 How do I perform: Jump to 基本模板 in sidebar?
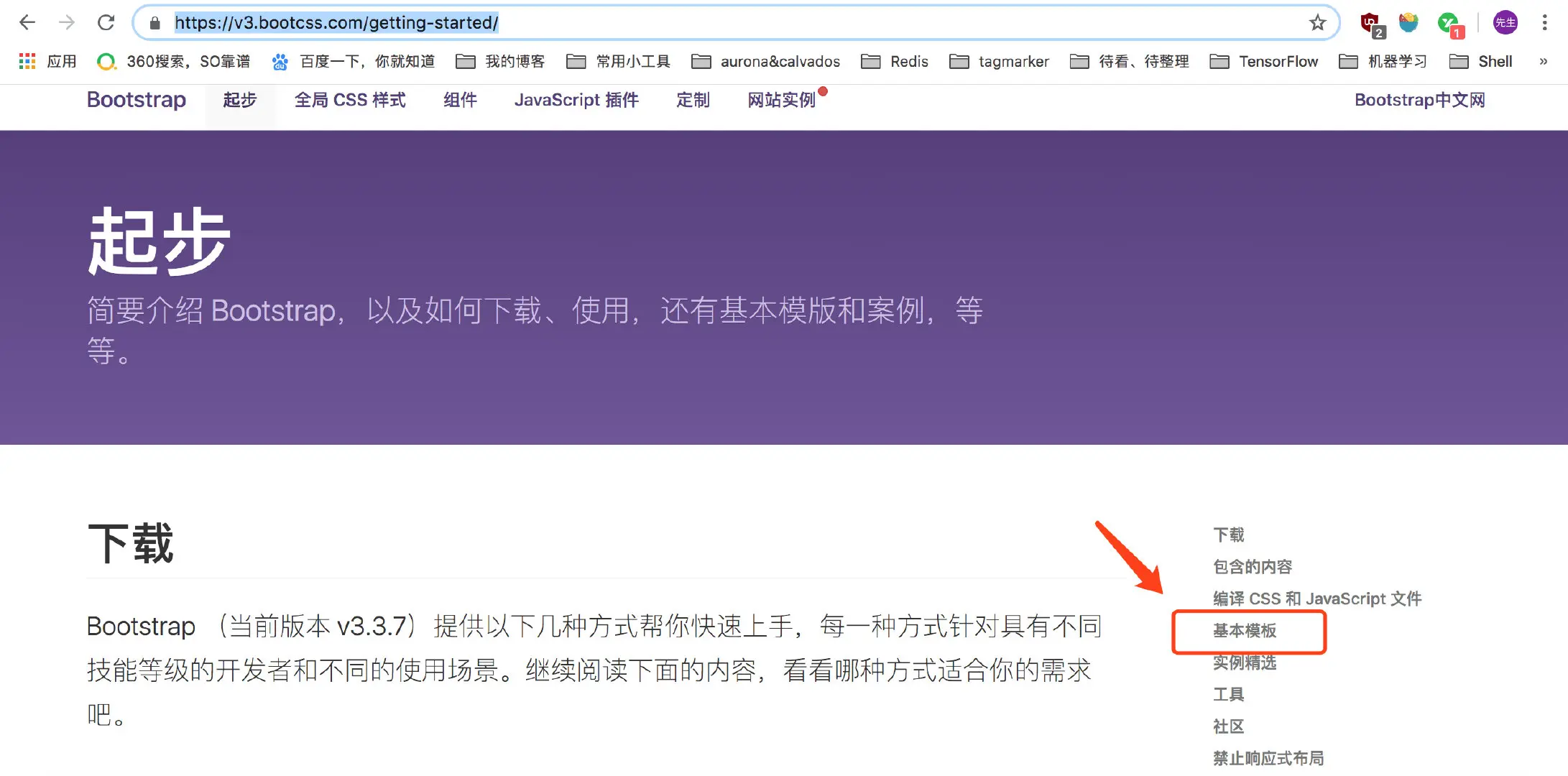coord(1245,631)
